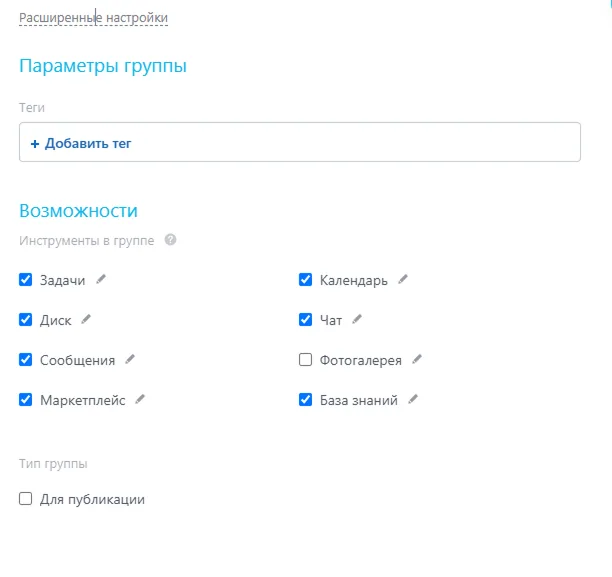Edit Календарь label with pencil icon
This screenshot has height=577, width=612.
(x=403, y=280)
